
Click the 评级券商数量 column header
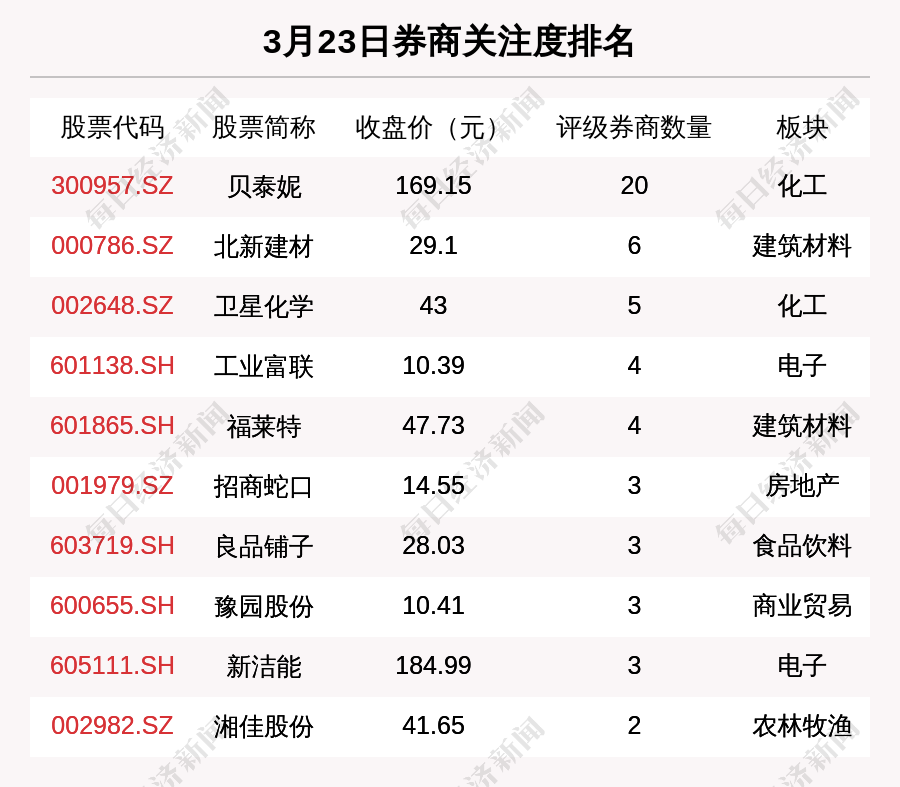(634, 128)
